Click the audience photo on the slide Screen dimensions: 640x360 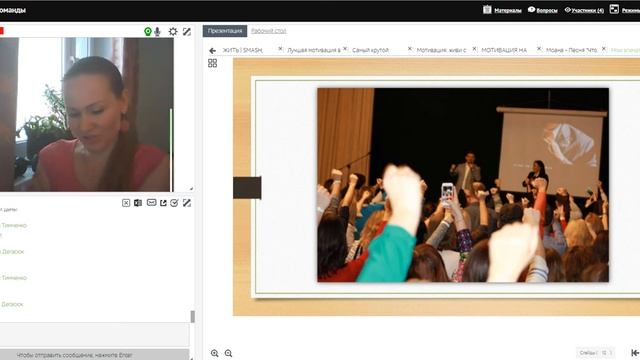[463, 185]
